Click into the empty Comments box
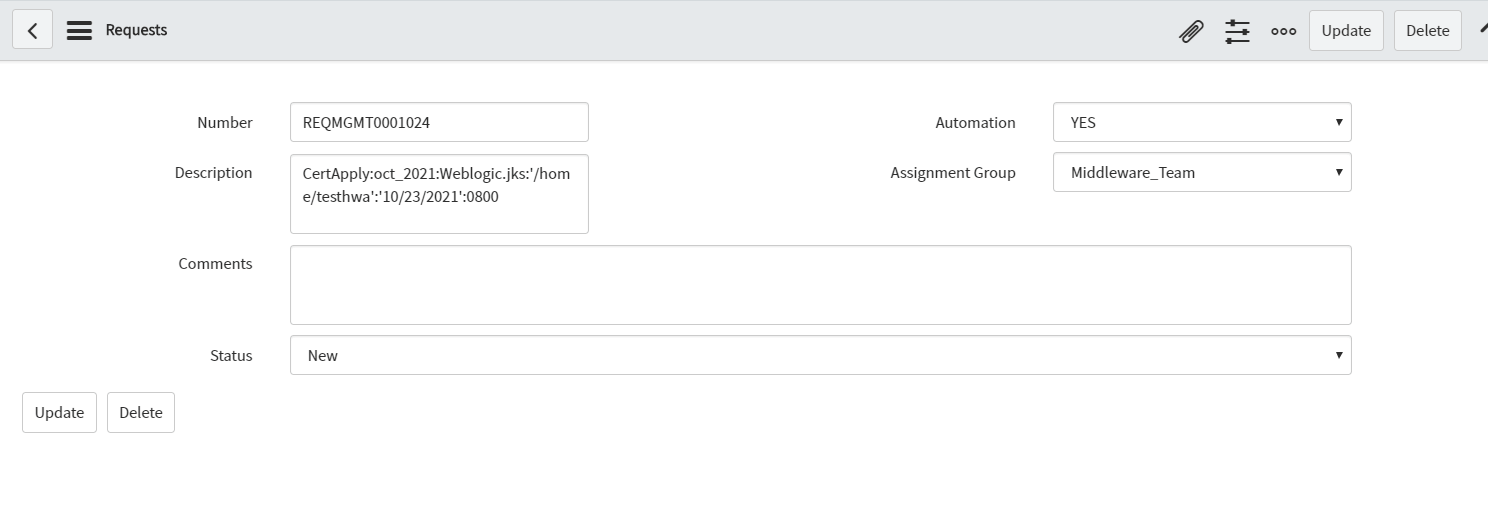1488x505 pixels. pos(820,285)
